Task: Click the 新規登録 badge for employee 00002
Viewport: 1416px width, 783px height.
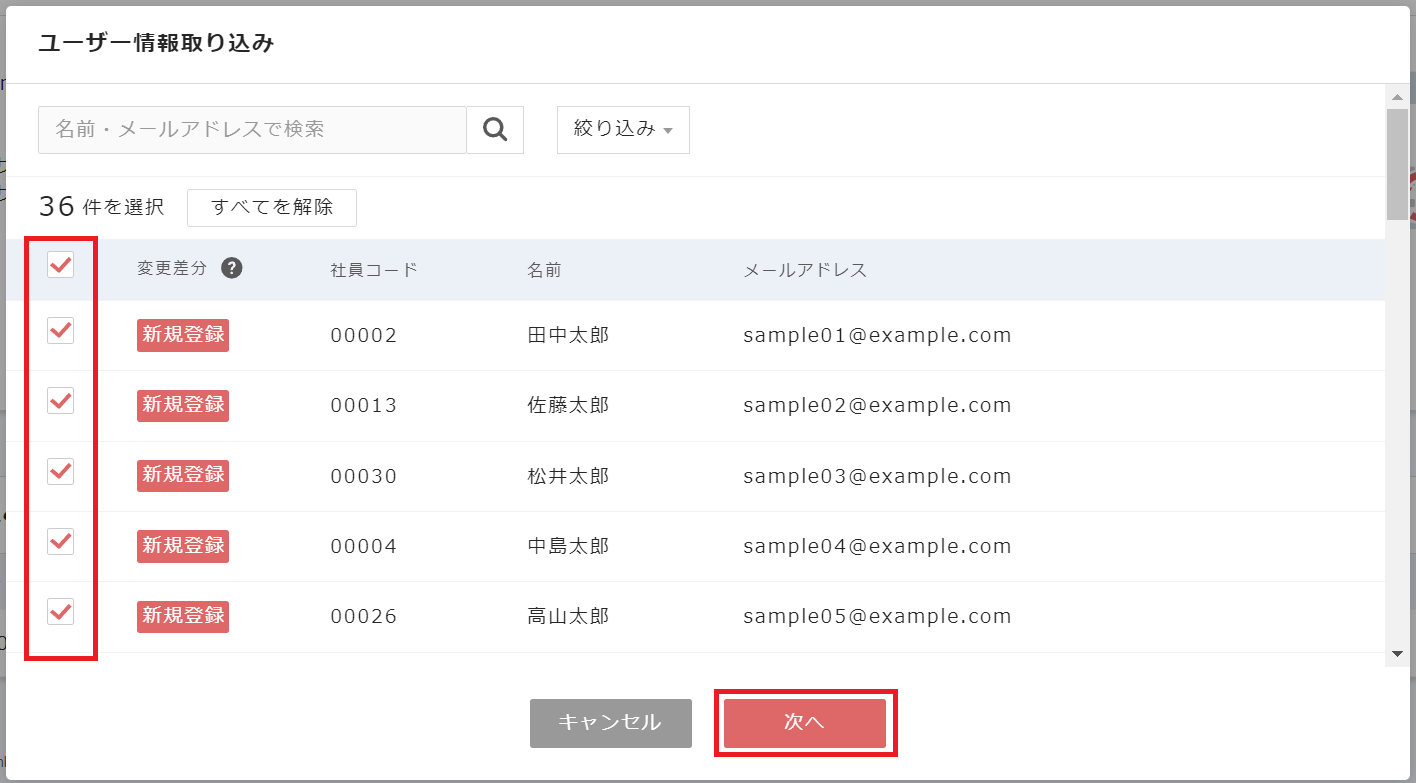Action: coord(183,335)
